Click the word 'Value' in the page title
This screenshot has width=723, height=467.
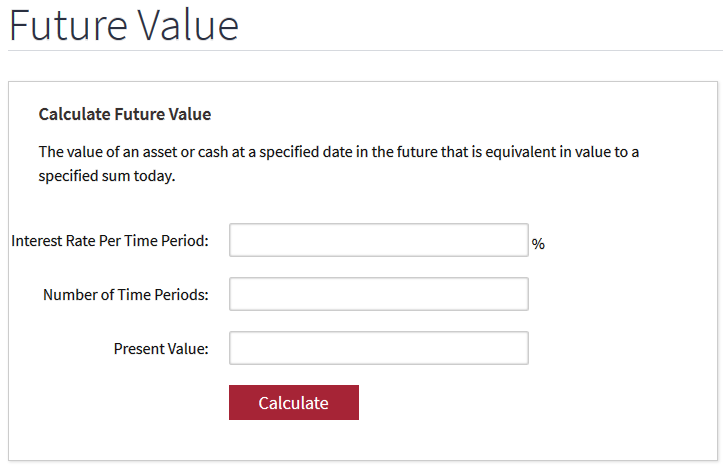189,25
